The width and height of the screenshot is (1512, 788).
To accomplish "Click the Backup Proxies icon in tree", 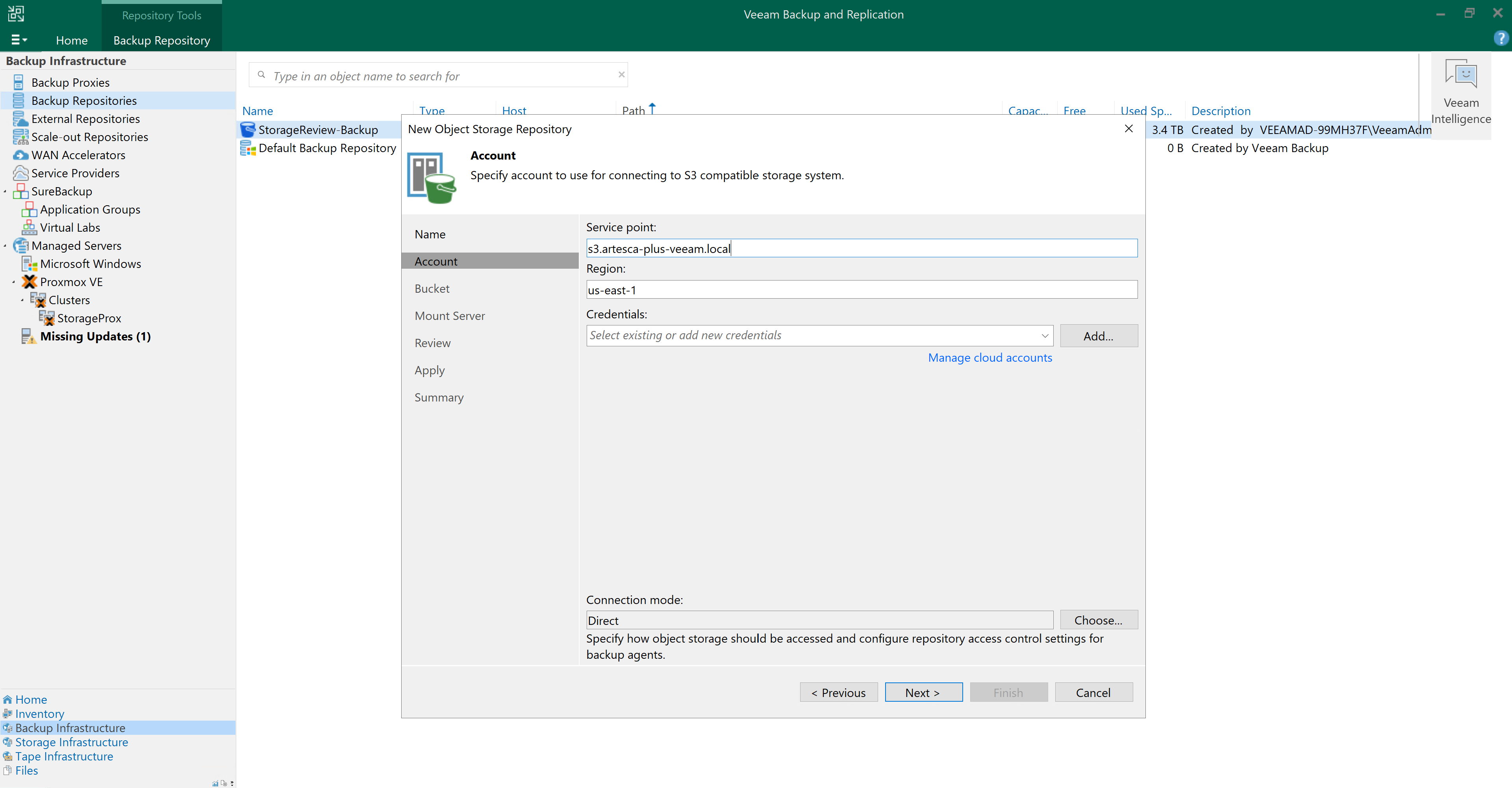I will [19, 82].
